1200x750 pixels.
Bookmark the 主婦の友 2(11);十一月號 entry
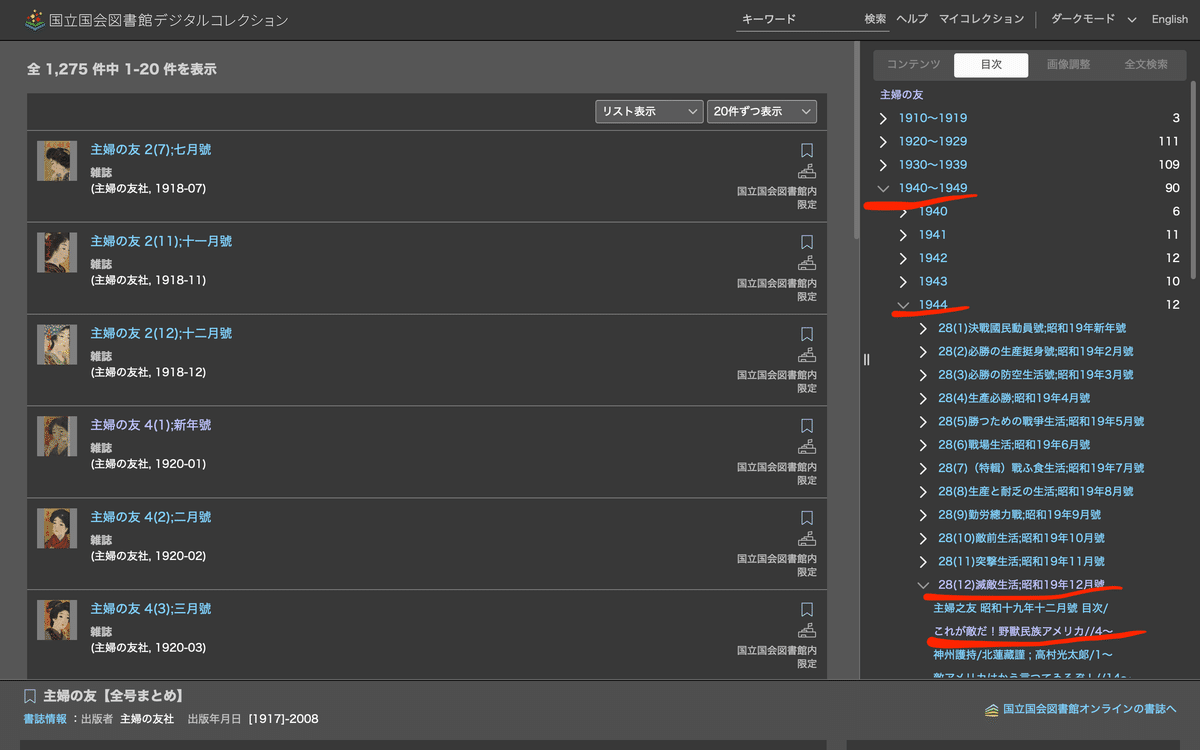(x=807, y=243)
